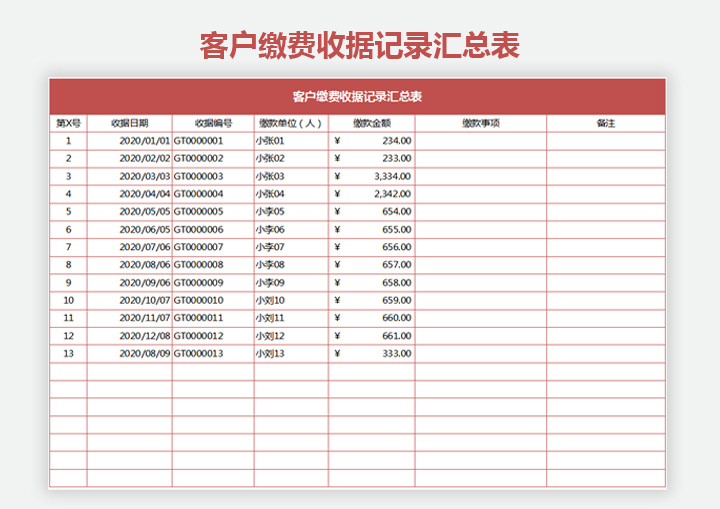Select receipt number GT0000013
The height and width of the screenshot is (509, 720).
198,354
